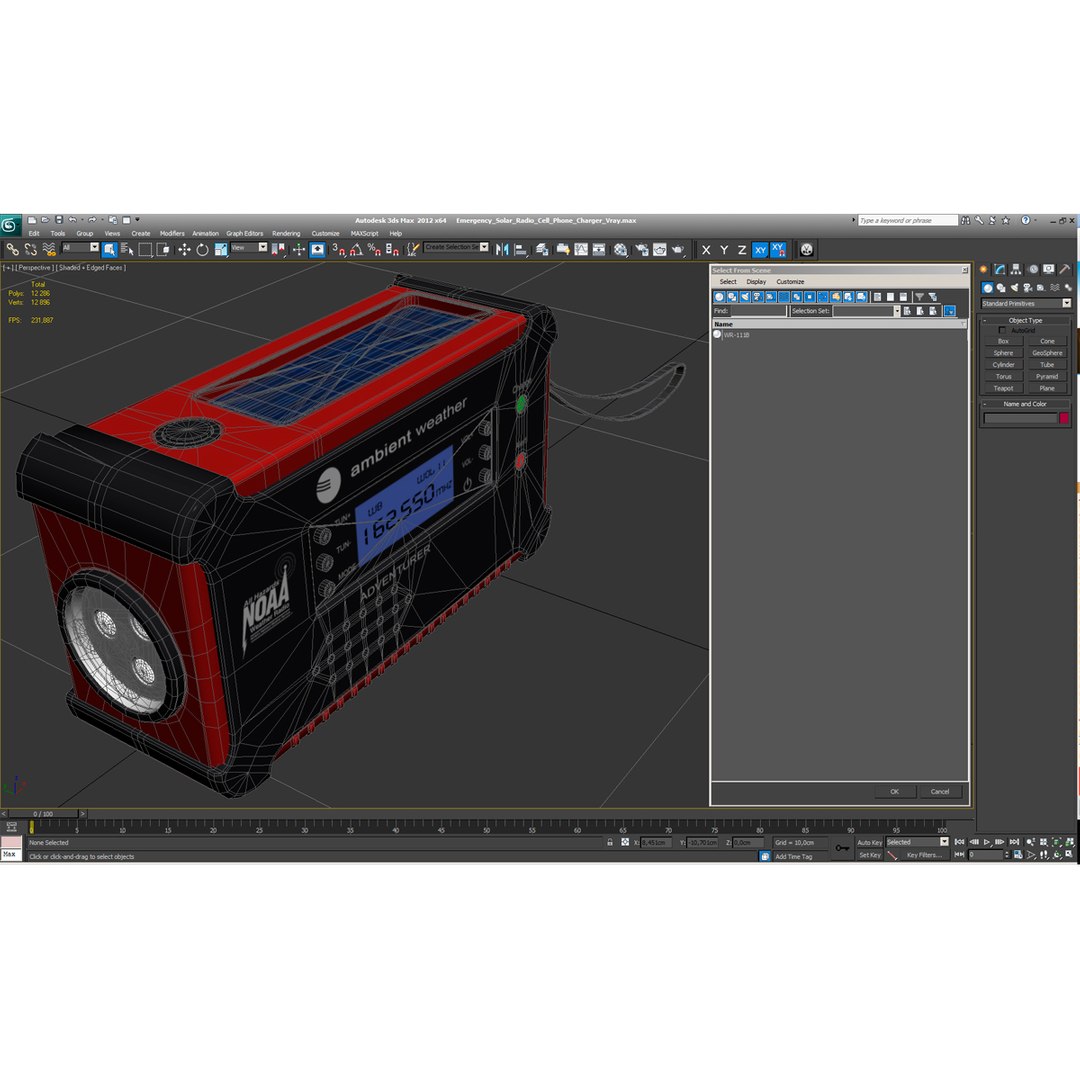Open the MAXScript menu
Image resolution: width=1080 pixels, height=1080 pixels.
(364, 233)
